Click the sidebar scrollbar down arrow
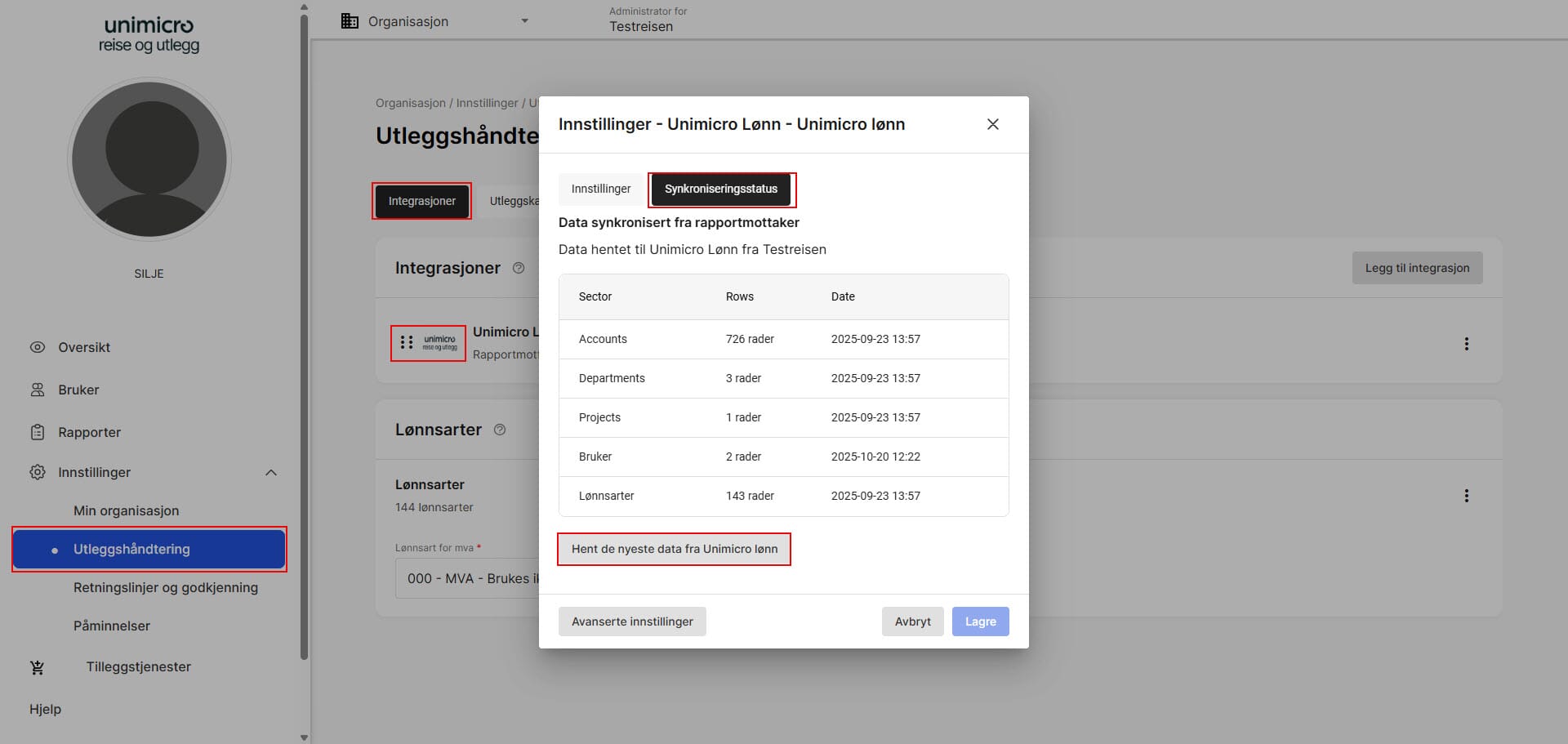Screen dimensions: 1568x744 click(304, 737)
